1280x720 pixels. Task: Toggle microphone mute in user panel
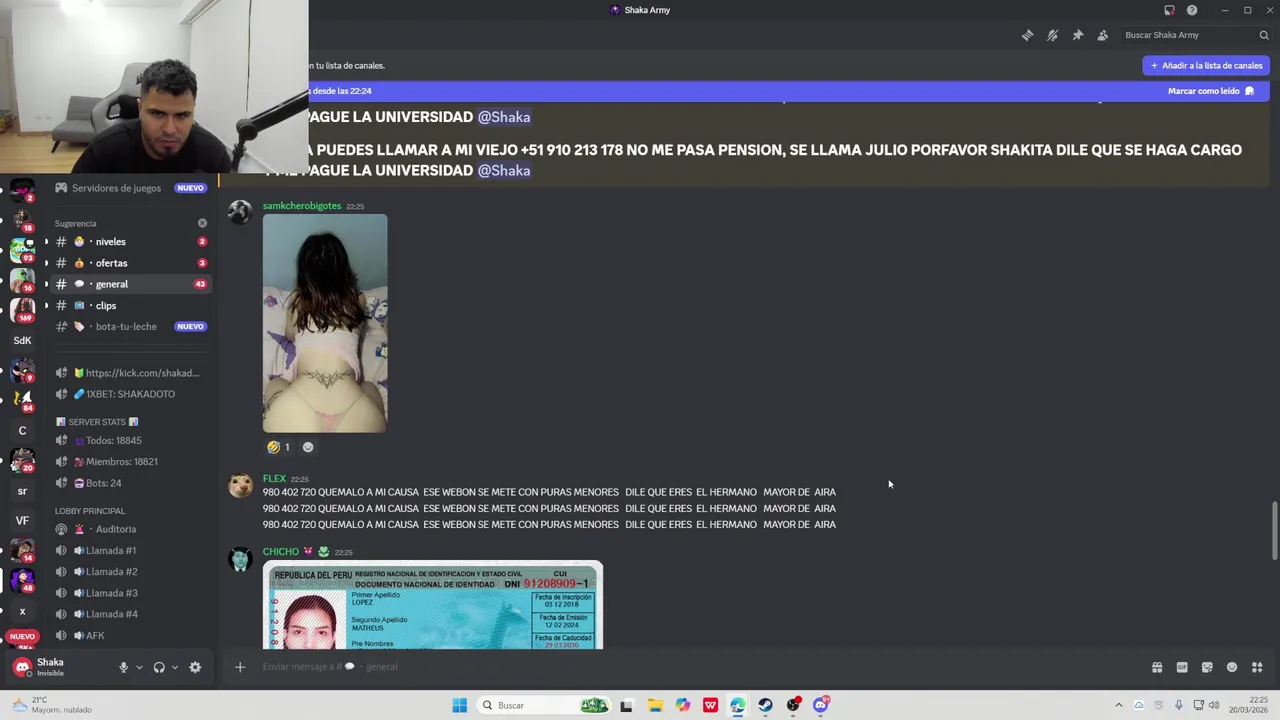click(x=124, y=667)
